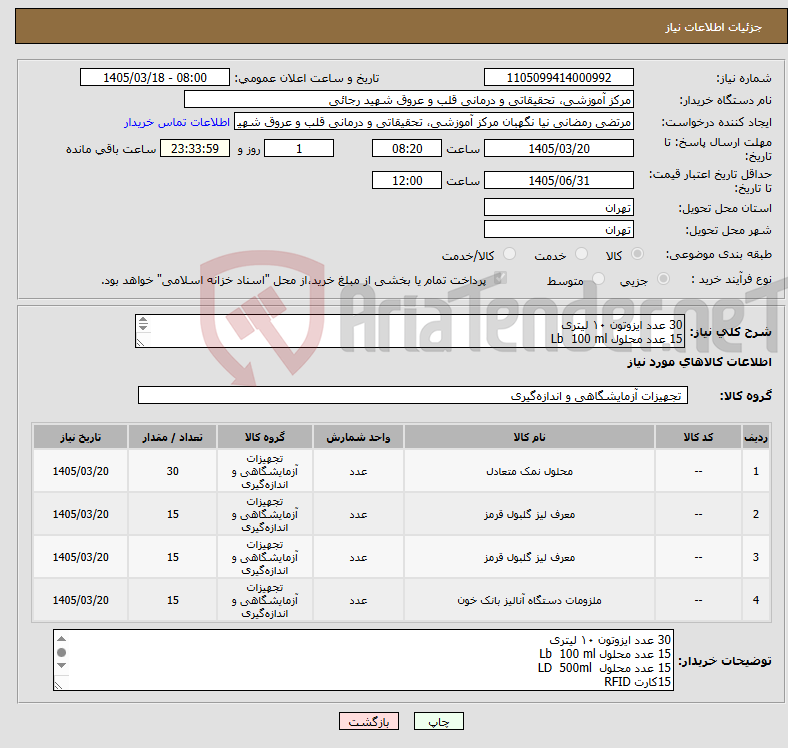Click the تاریخ نیاز column header
This screenshot has height=748, width=788.
80,437
